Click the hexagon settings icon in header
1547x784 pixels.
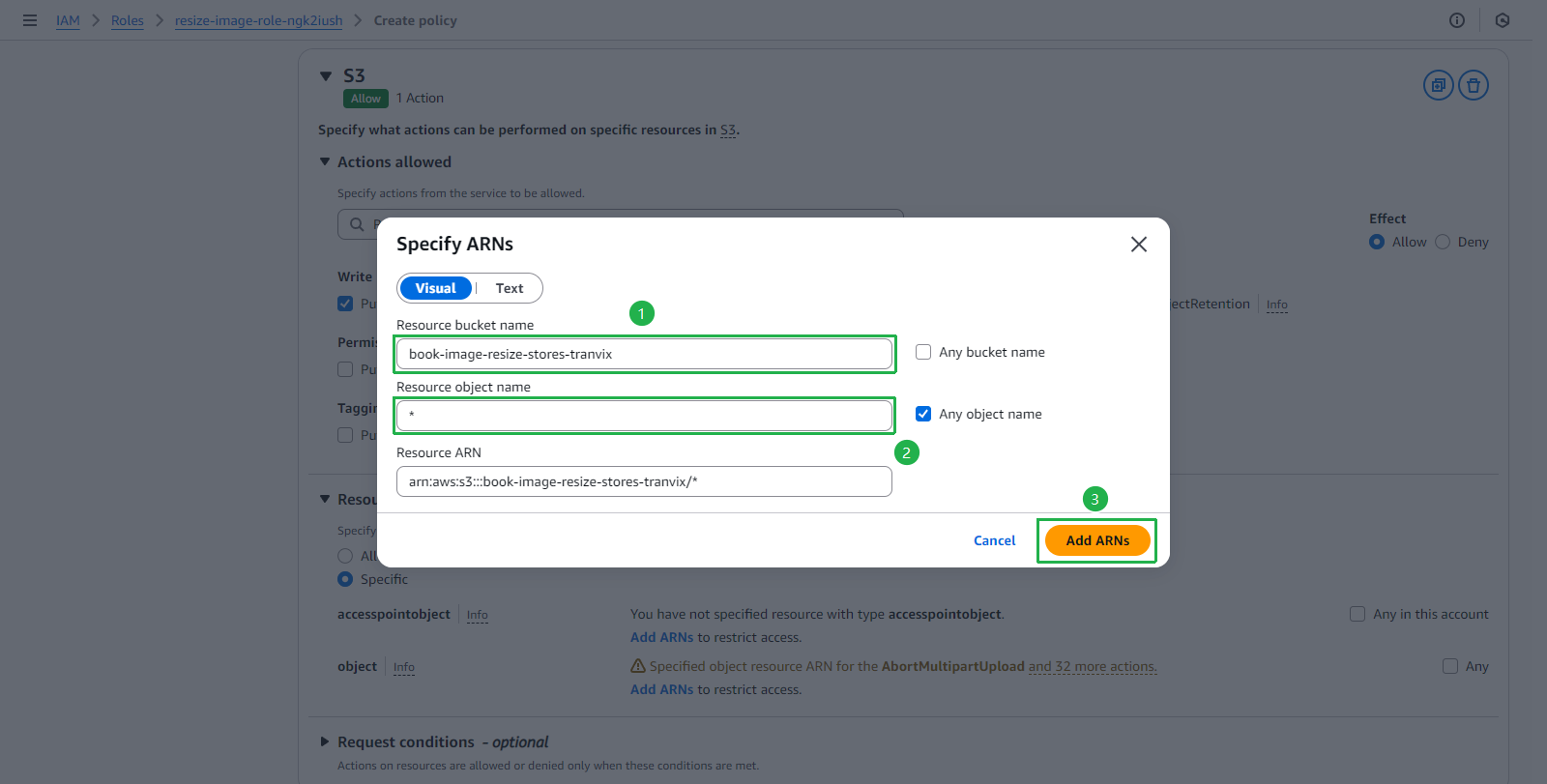coord(1503,20)
